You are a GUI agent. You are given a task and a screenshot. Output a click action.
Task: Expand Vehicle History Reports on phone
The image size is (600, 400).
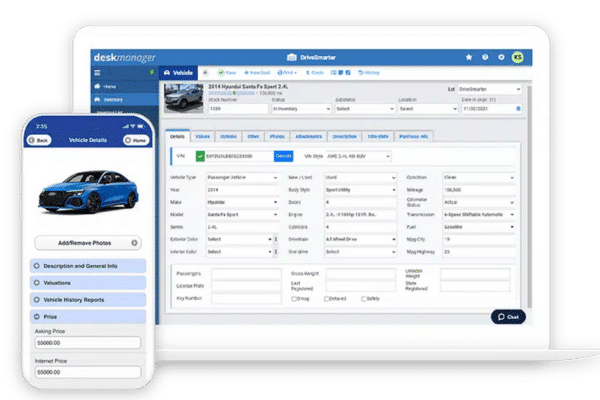pos(88,300)
